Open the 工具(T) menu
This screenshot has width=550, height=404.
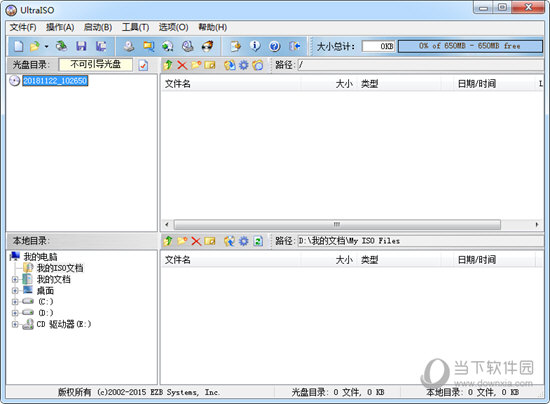pos(135,27)
